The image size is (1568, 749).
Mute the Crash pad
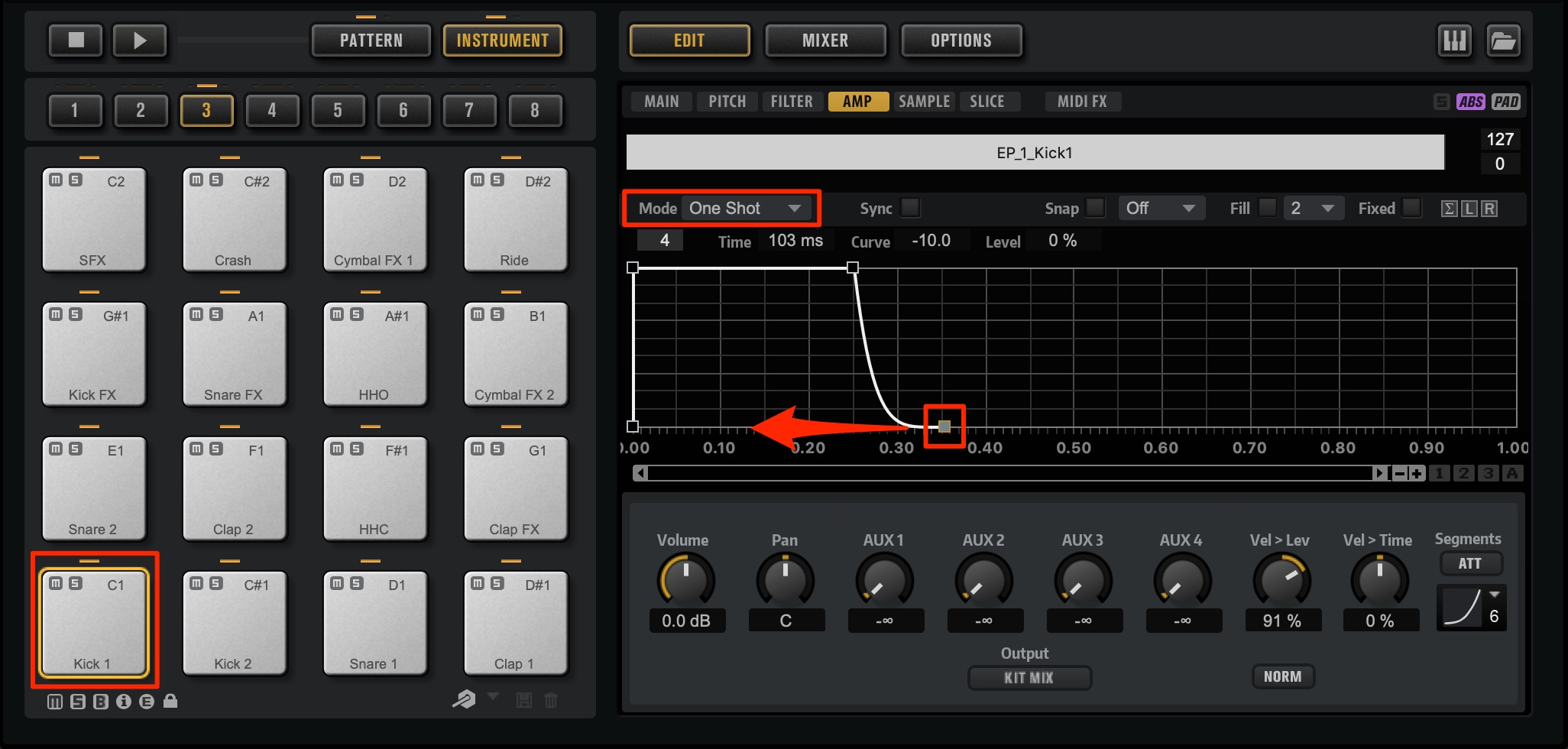click(x=196, y=180)
